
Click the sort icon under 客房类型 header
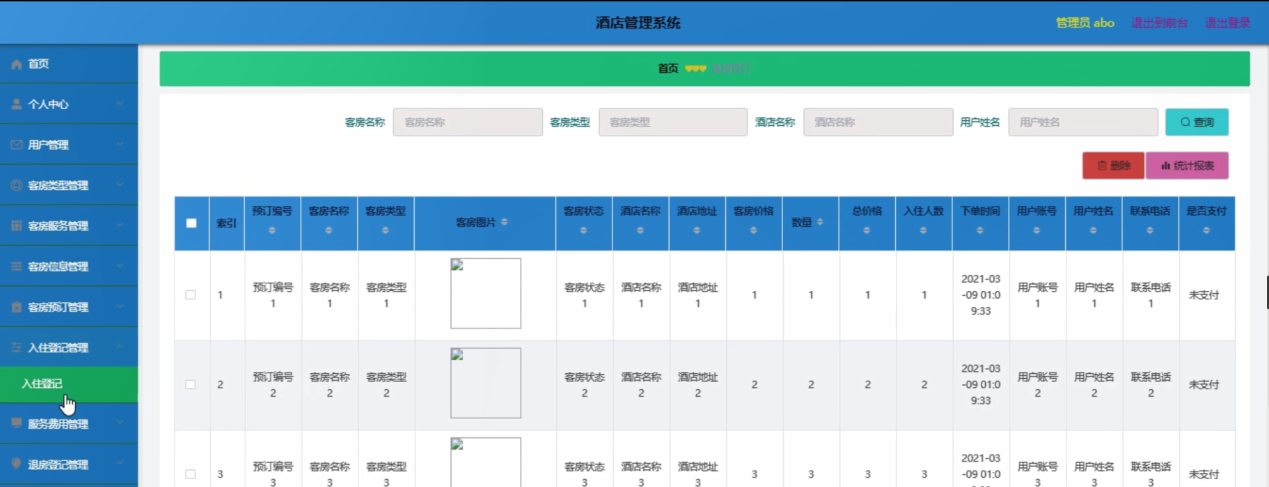pyautogui.click(x=385, y=231)
